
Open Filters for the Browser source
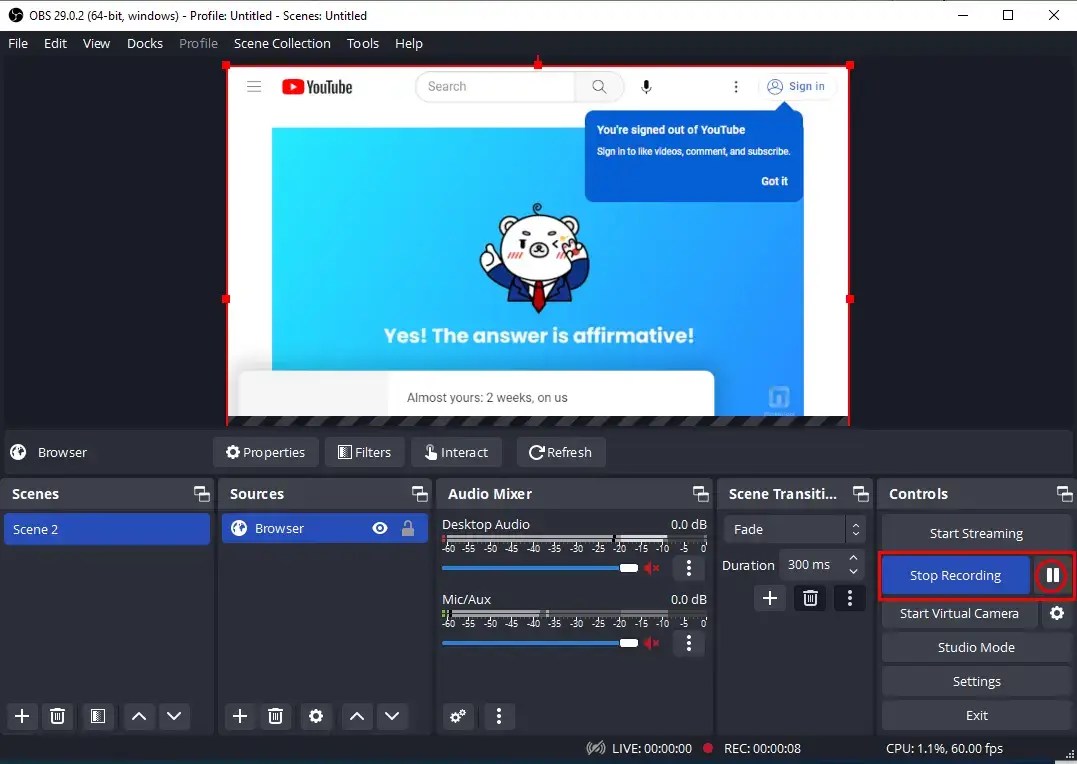(x=364, y=452)
